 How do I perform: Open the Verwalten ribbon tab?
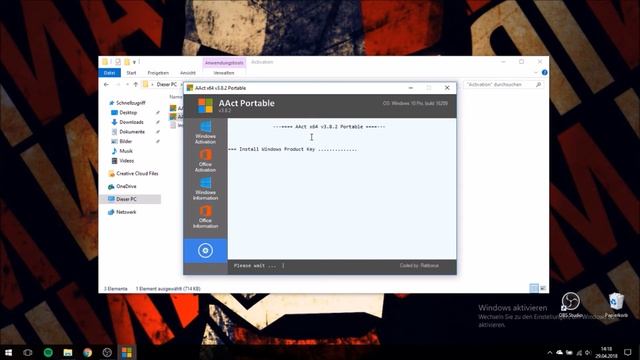(x=224, y=73)
